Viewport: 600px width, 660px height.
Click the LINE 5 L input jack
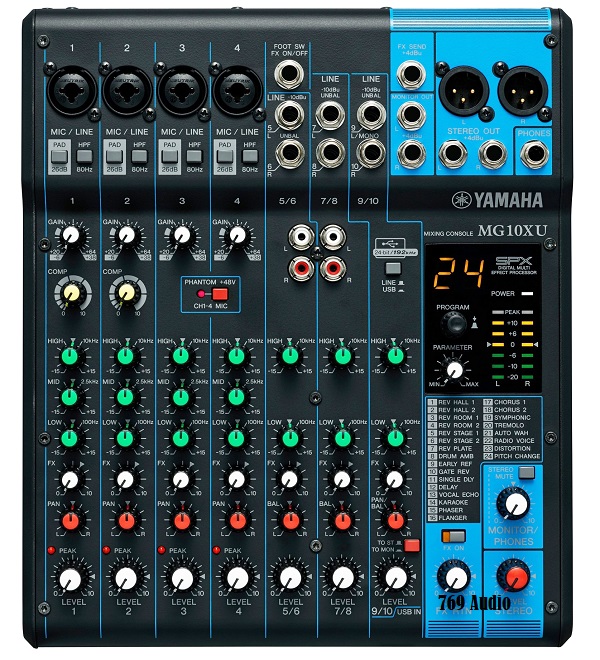coord(290,114)
